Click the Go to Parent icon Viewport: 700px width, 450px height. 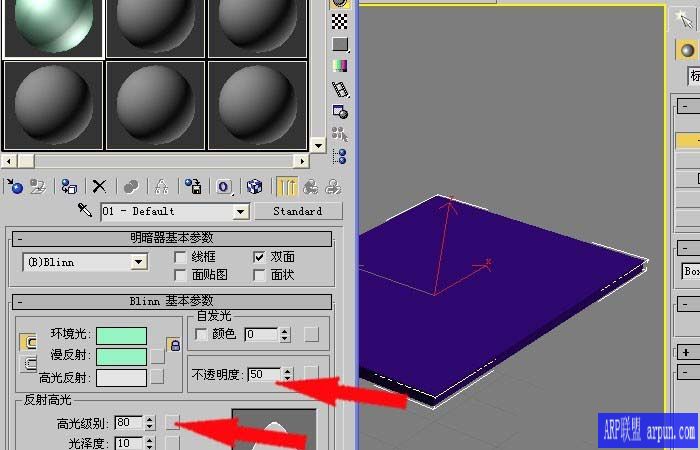[x=311, y=187]
